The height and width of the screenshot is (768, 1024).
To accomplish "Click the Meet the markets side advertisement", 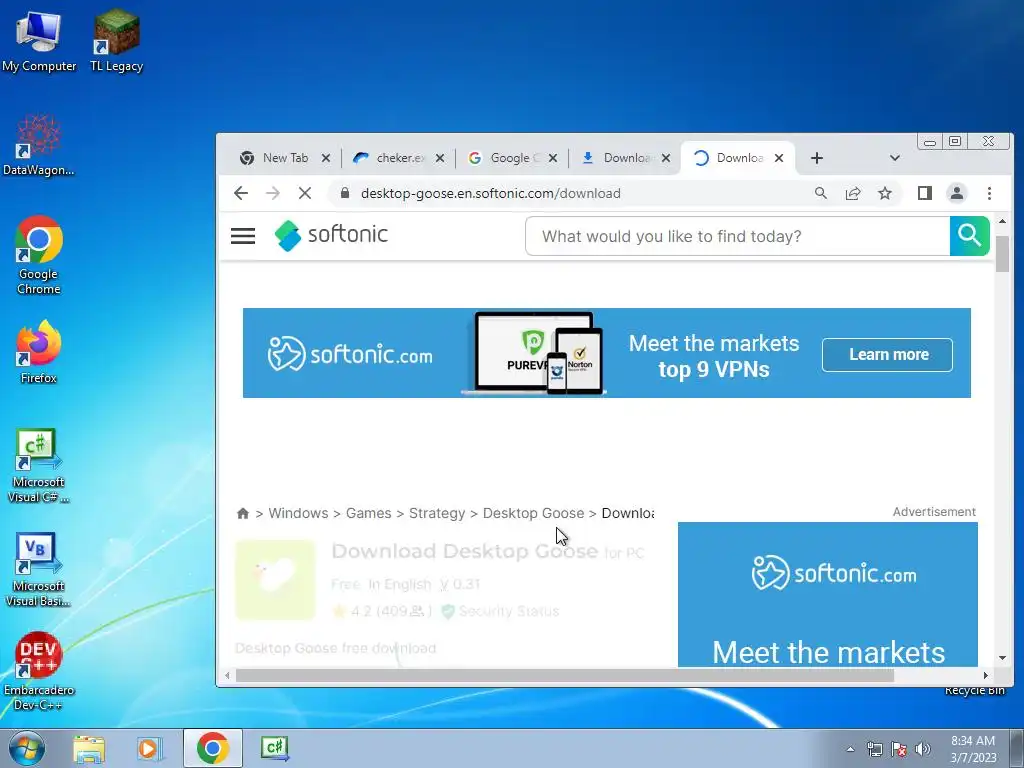I will 827,594.
